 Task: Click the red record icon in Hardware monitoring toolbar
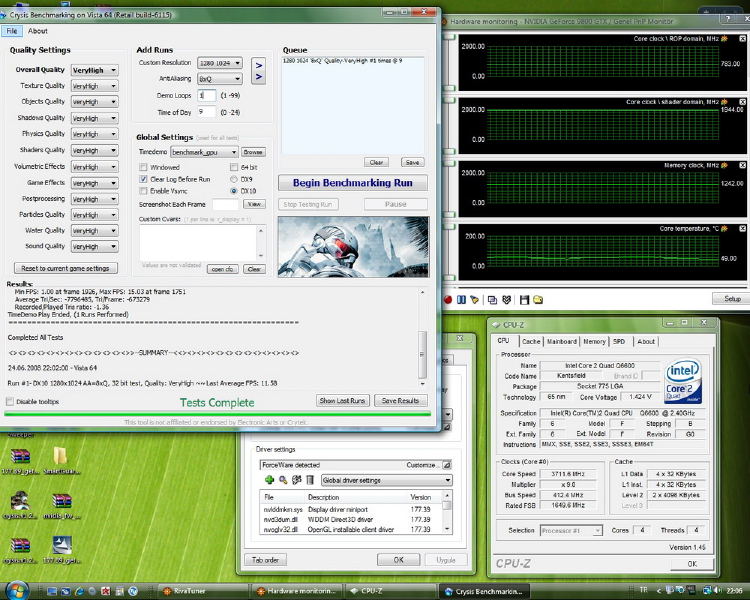(x=448, y=300)
